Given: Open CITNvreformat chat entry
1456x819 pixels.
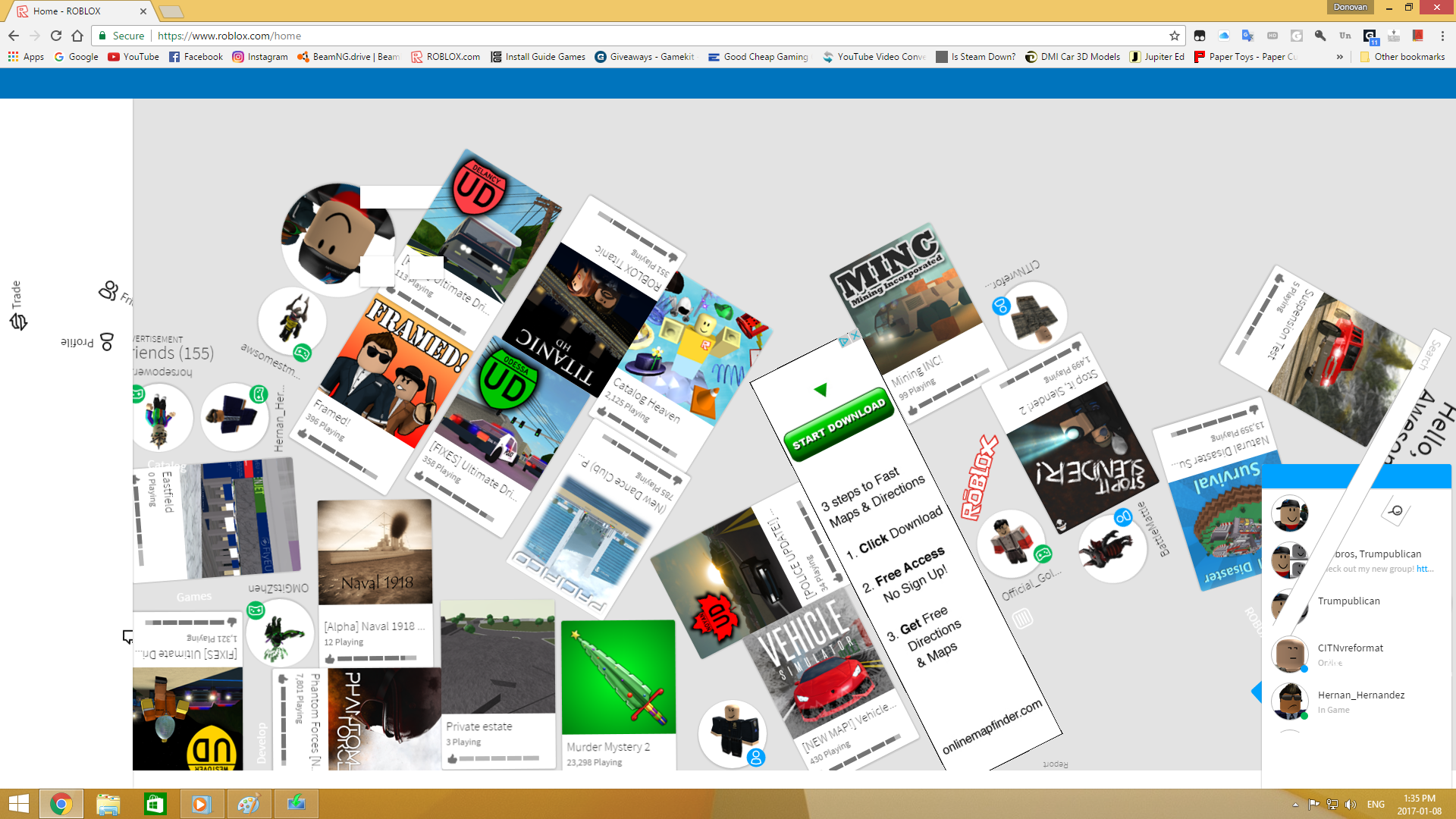Looking at the screenshot, I should tap(1357, 654).
